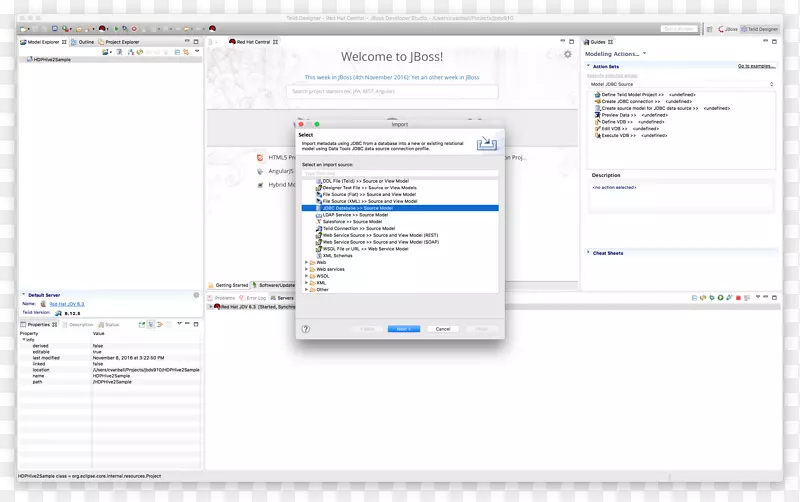Select 'Salesforce >> Source Model' import source
Viewport: 800px width, 502px height.
tap(352, 221)
